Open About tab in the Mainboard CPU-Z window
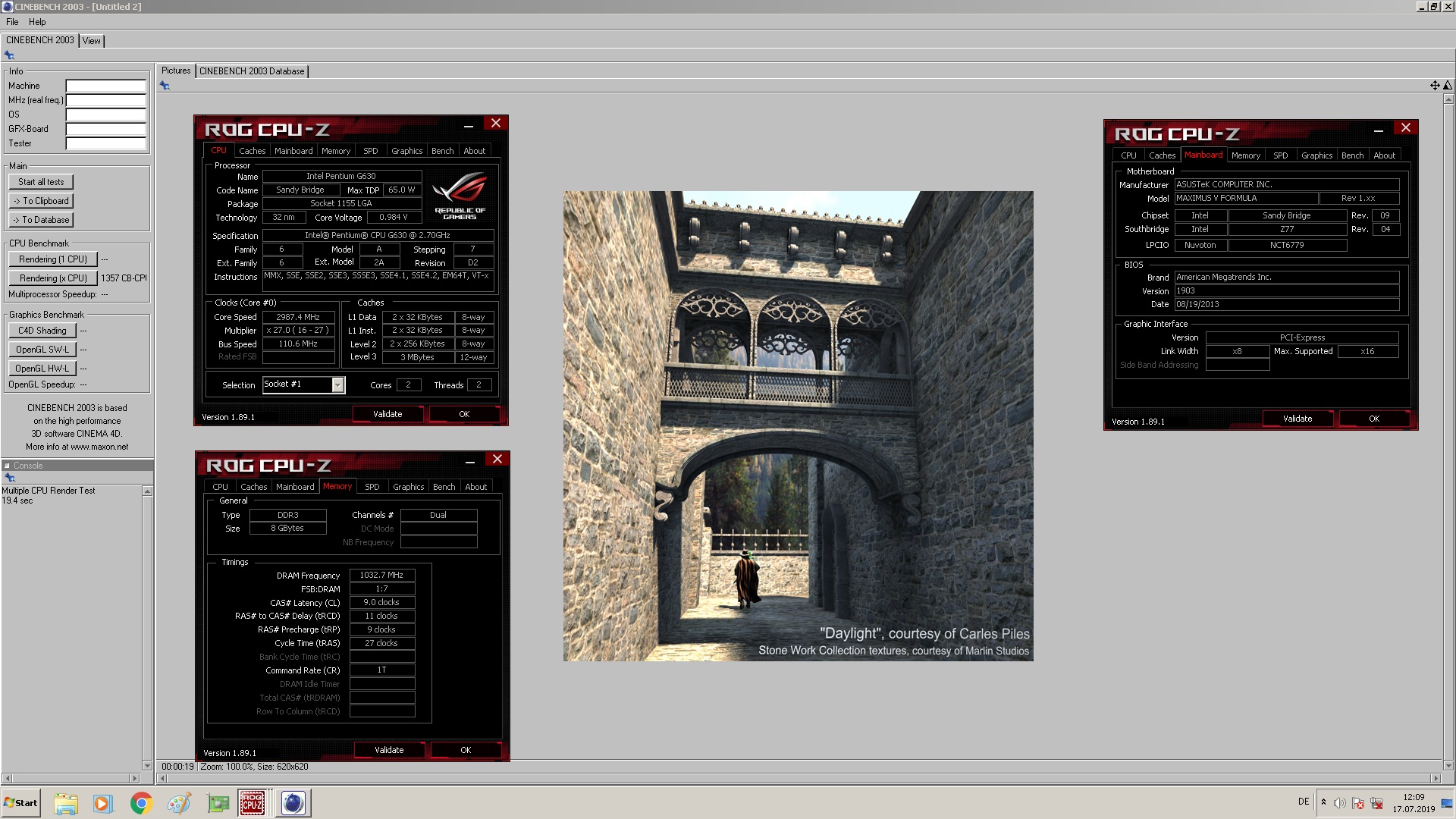The width and height of the screenshot is (1456, 819). point(1385,155)
